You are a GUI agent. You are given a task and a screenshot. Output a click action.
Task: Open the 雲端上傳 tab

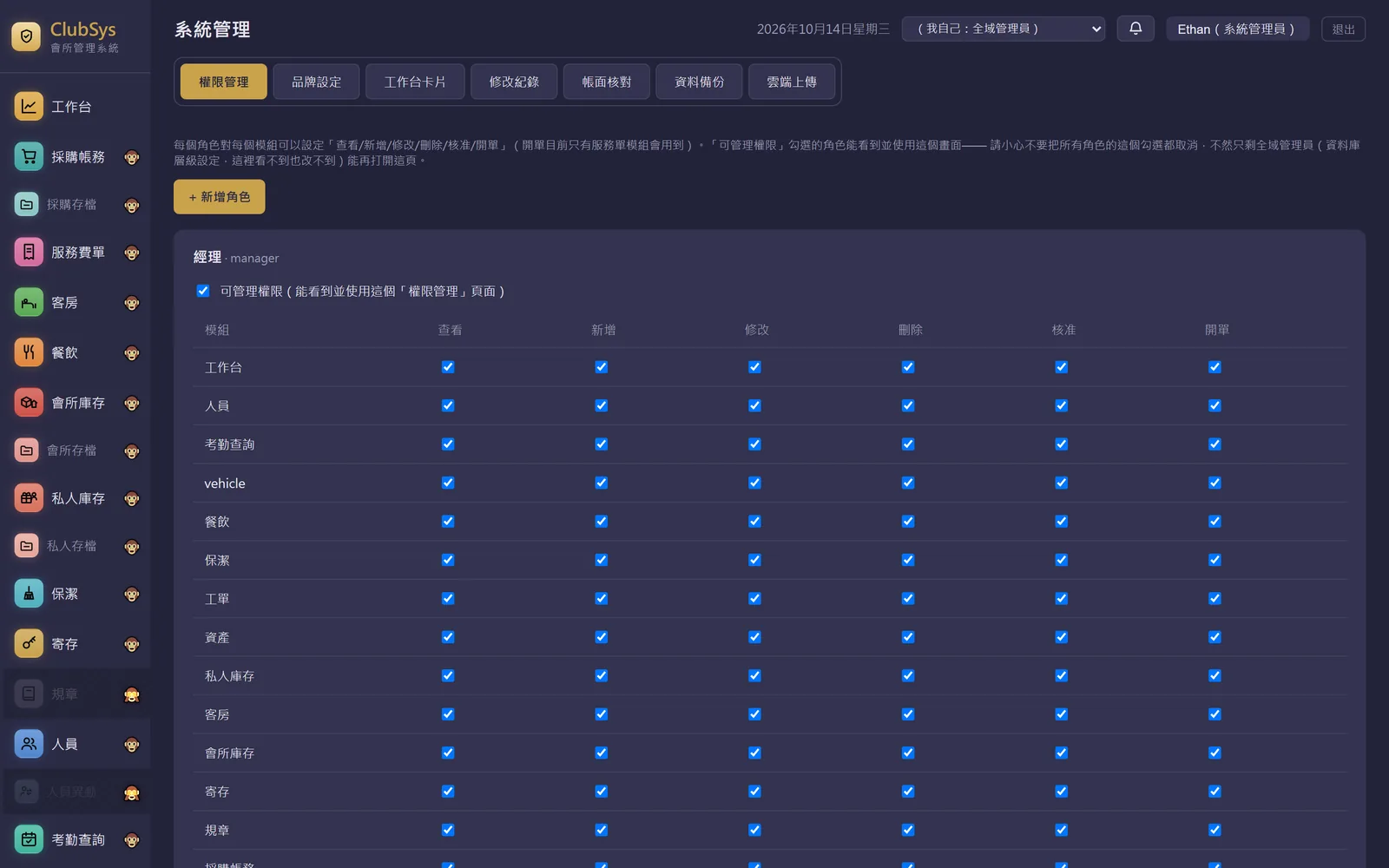click(792, 82)
